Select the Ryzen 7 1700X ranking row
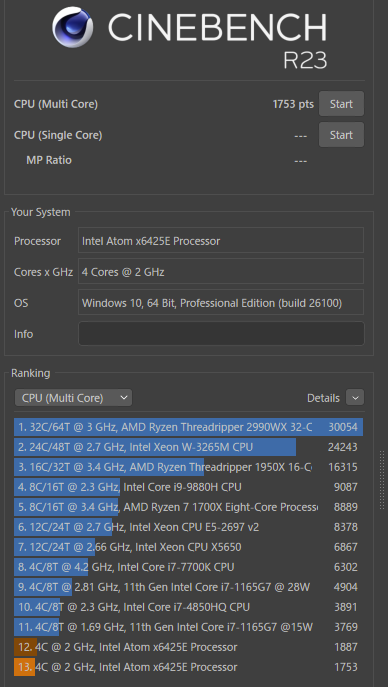This screenshot has width=388, height=687. tap(188, 507)
